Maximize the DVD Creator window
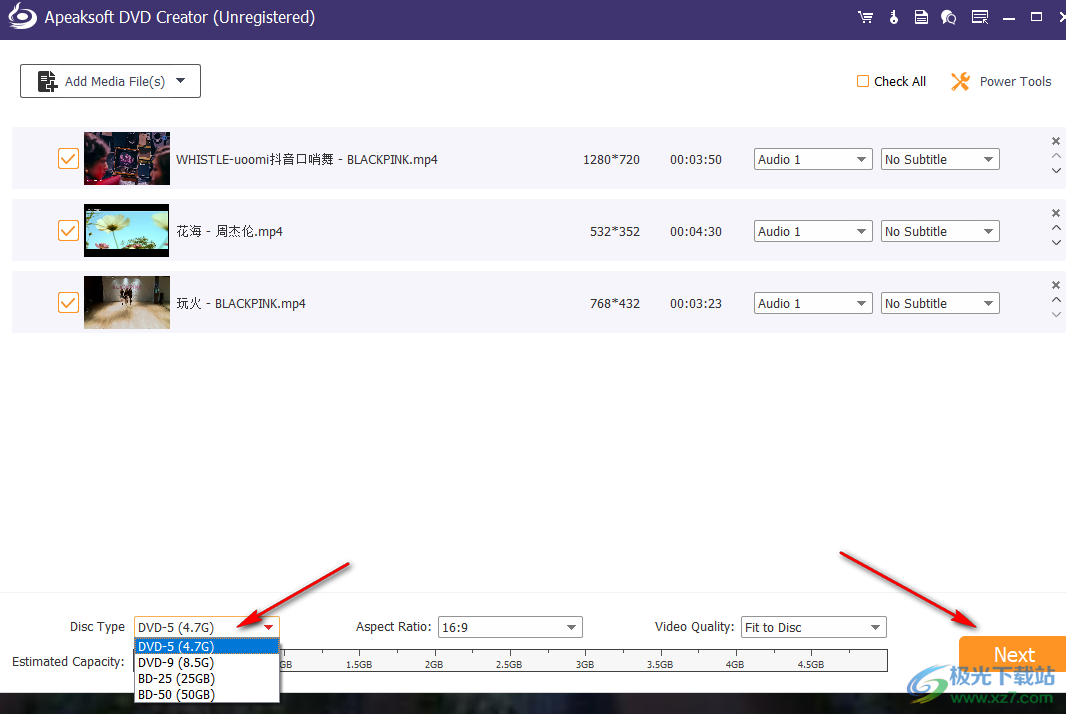Screen dimensions: 1066x714 1036,17
